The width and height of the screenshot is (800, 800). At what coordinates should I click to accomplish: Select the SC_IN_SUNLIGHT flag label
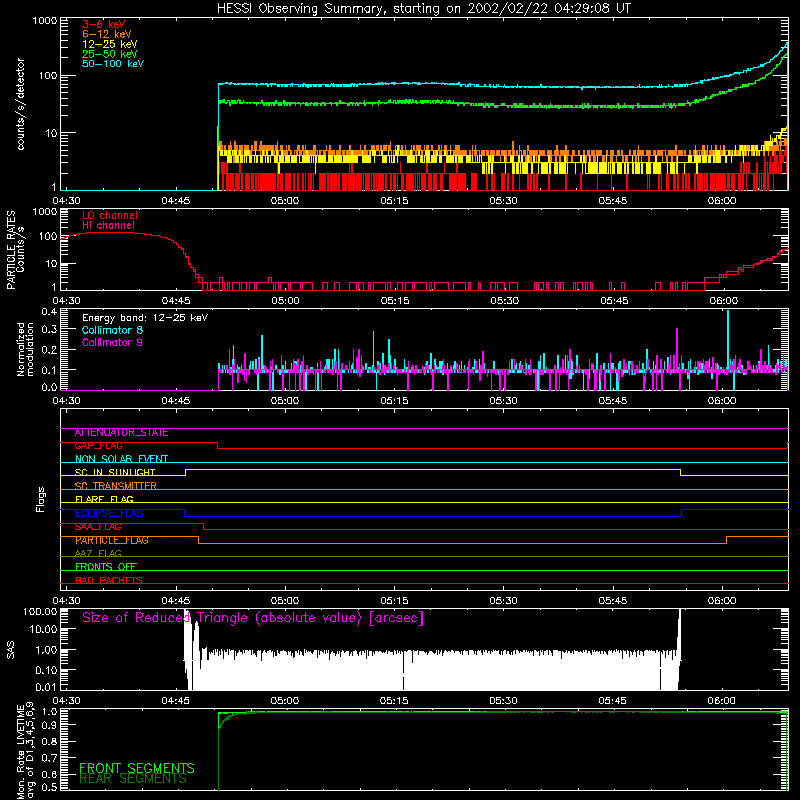[115, 472]
